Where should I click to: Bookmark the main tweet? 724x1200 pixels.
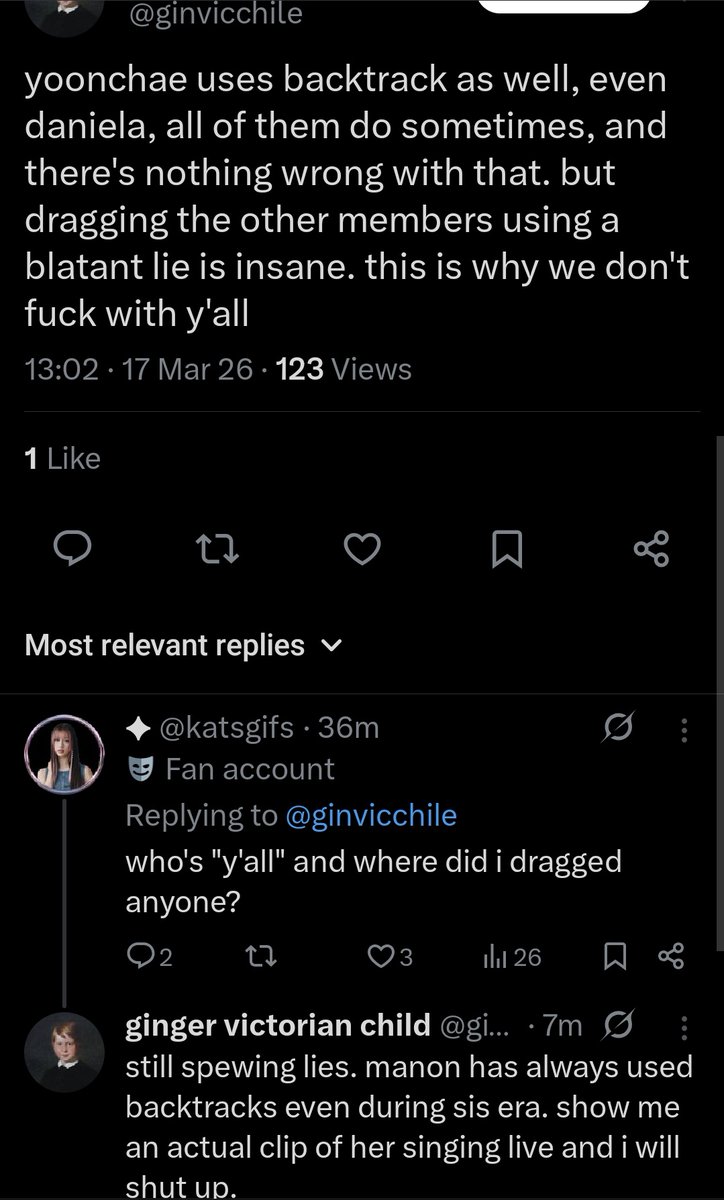508,548
